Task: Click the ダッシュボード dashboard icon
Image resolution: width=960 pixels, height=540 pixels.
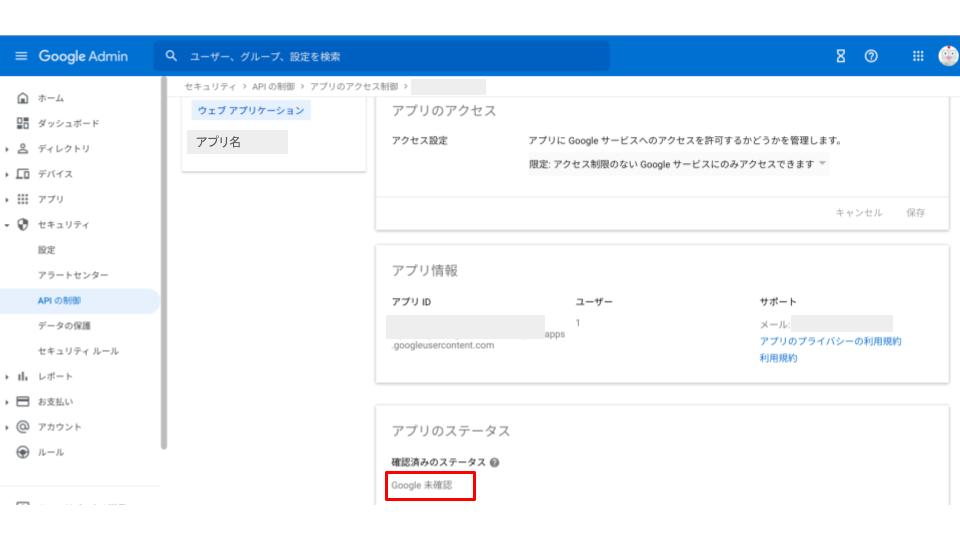Action: pyautogui.click(x=23, y=123)
